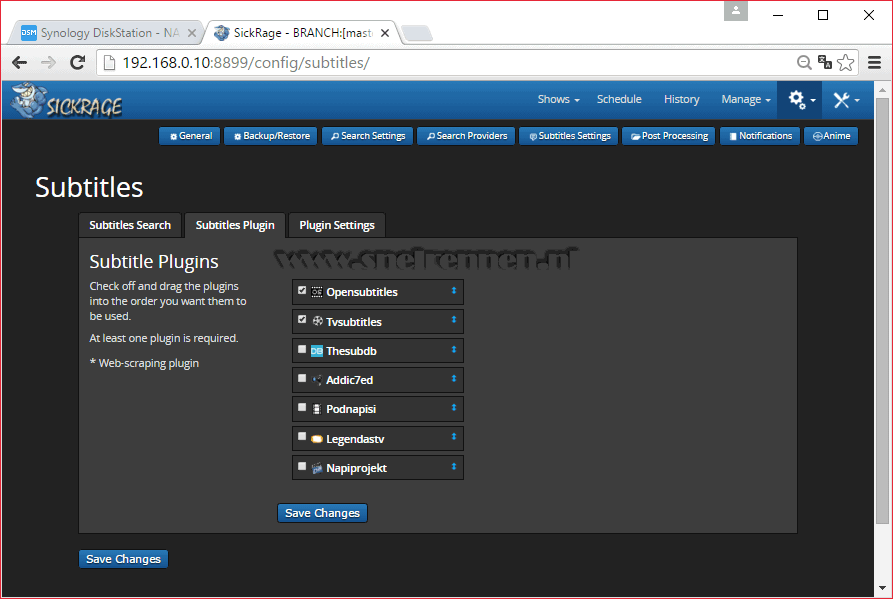
Task: Select the Subtitles Plugin tab
Action: coord(235,225)
